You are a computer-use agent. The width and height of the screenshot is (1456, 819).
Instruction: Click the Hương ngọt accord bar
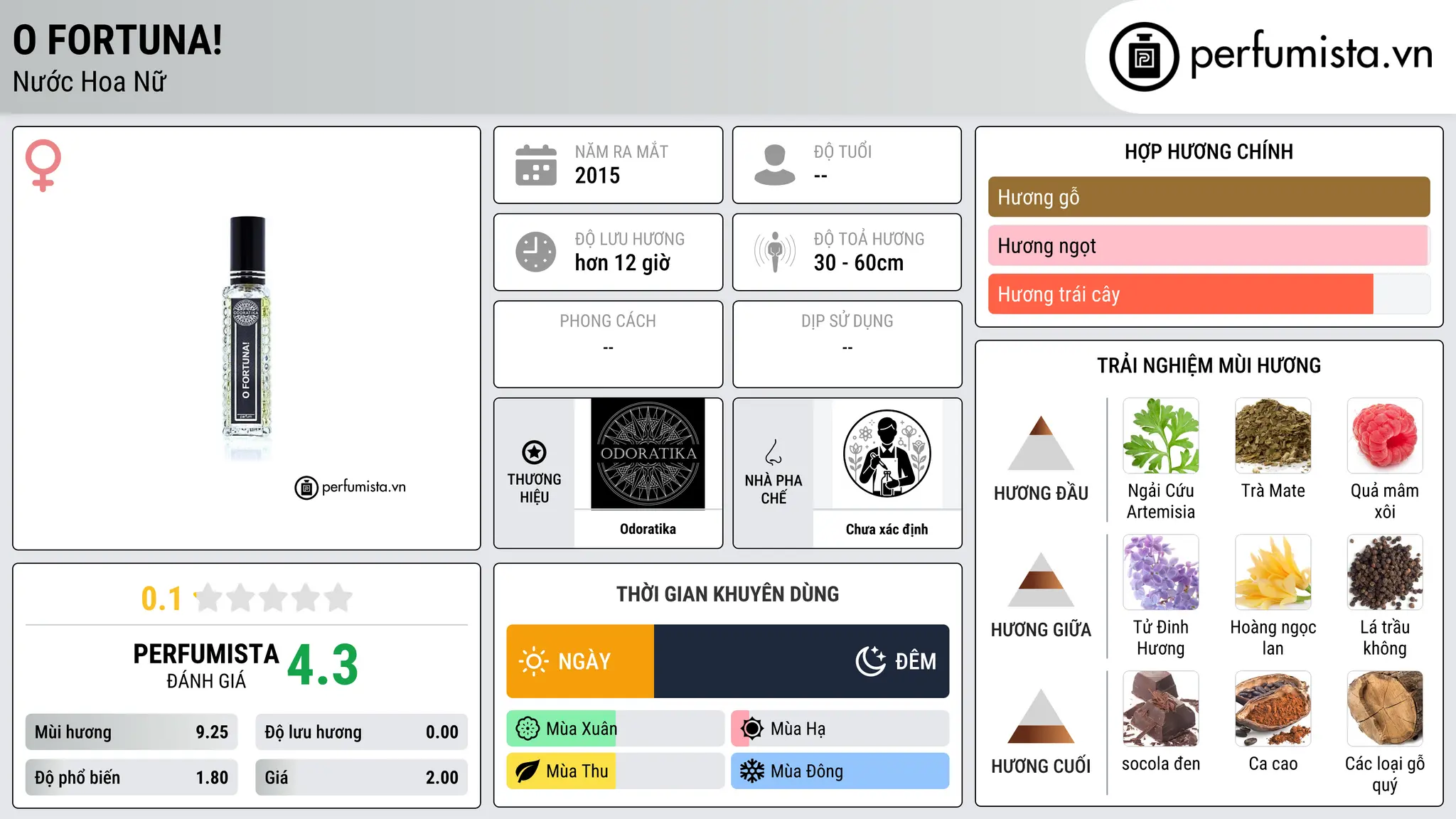click(1209, 245)
